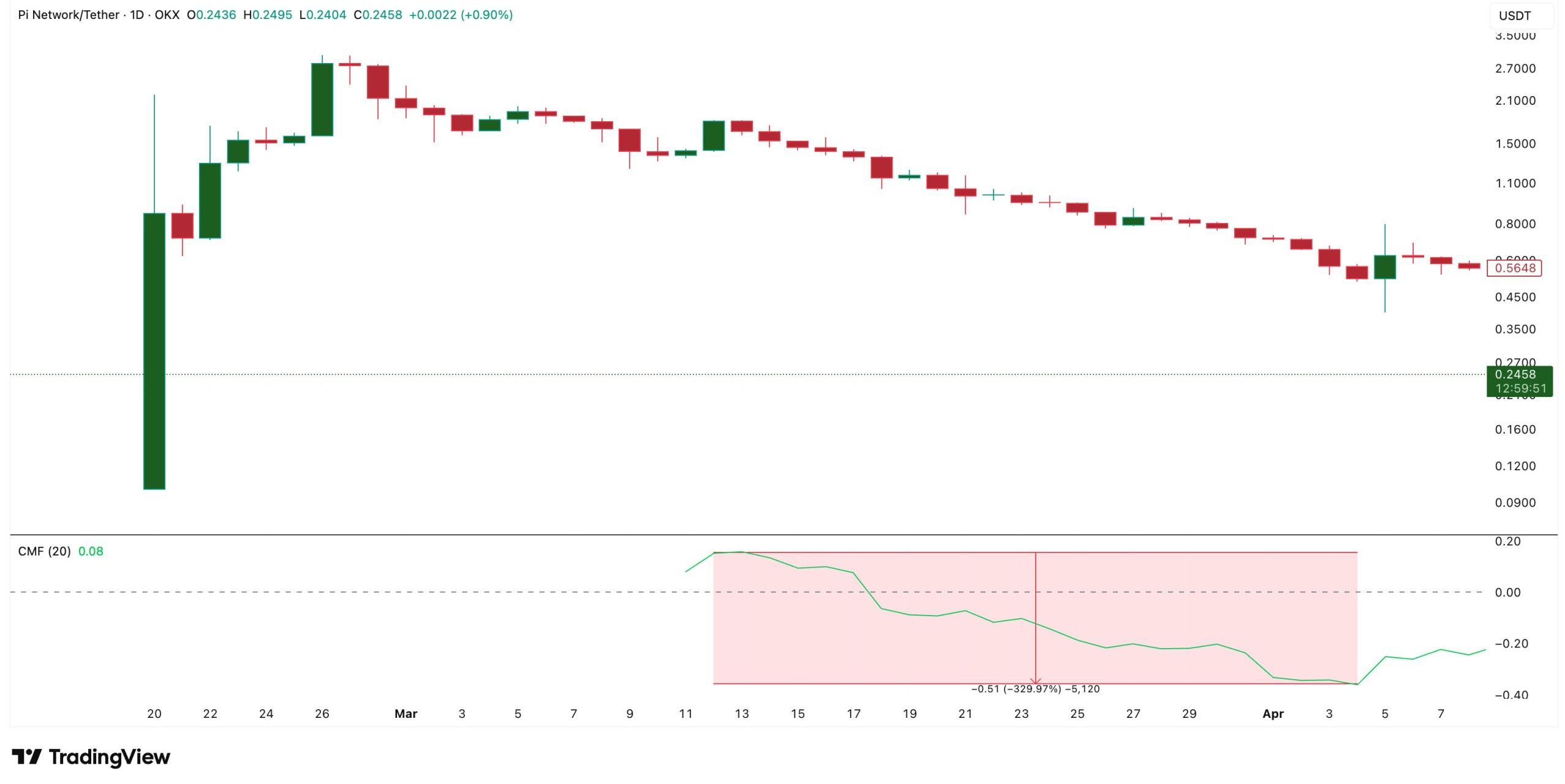Click the 0.0900 price scale label

(x=1515, y=503)
